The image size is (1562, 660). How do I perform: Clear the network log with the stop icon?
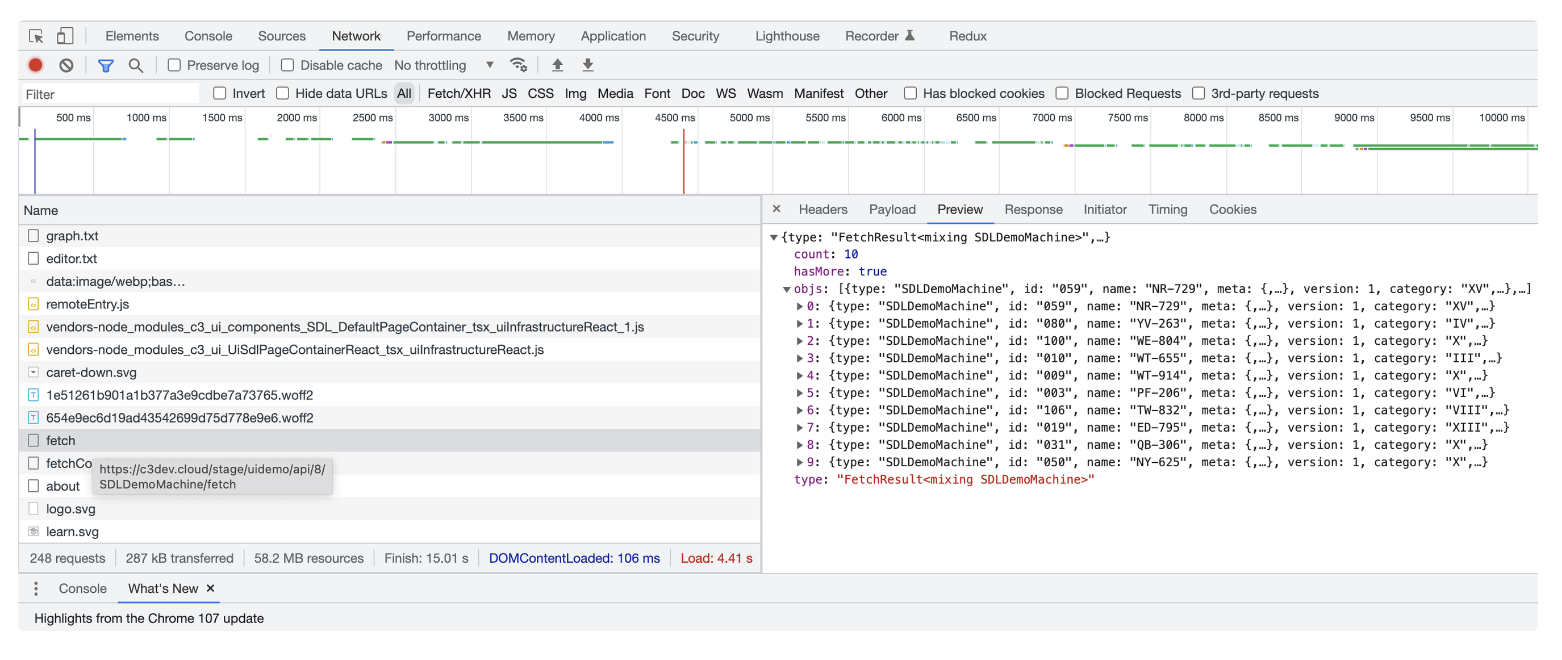point(66,64)
